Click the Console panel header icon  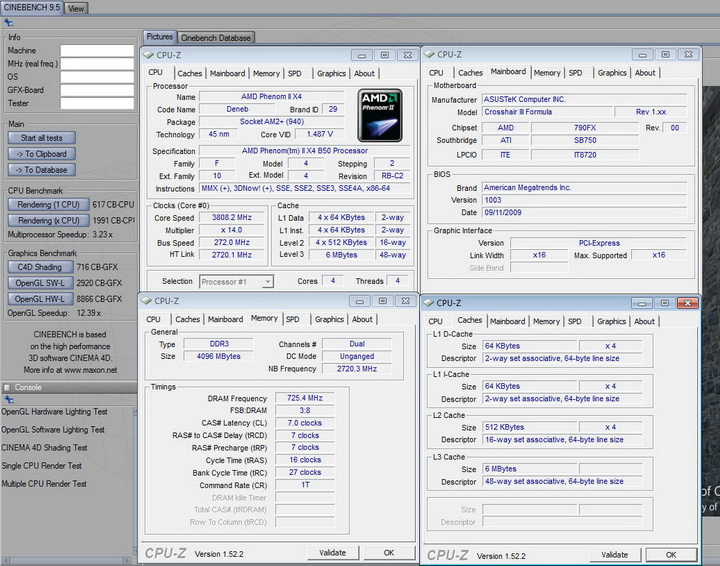click(x=8, y=387)
